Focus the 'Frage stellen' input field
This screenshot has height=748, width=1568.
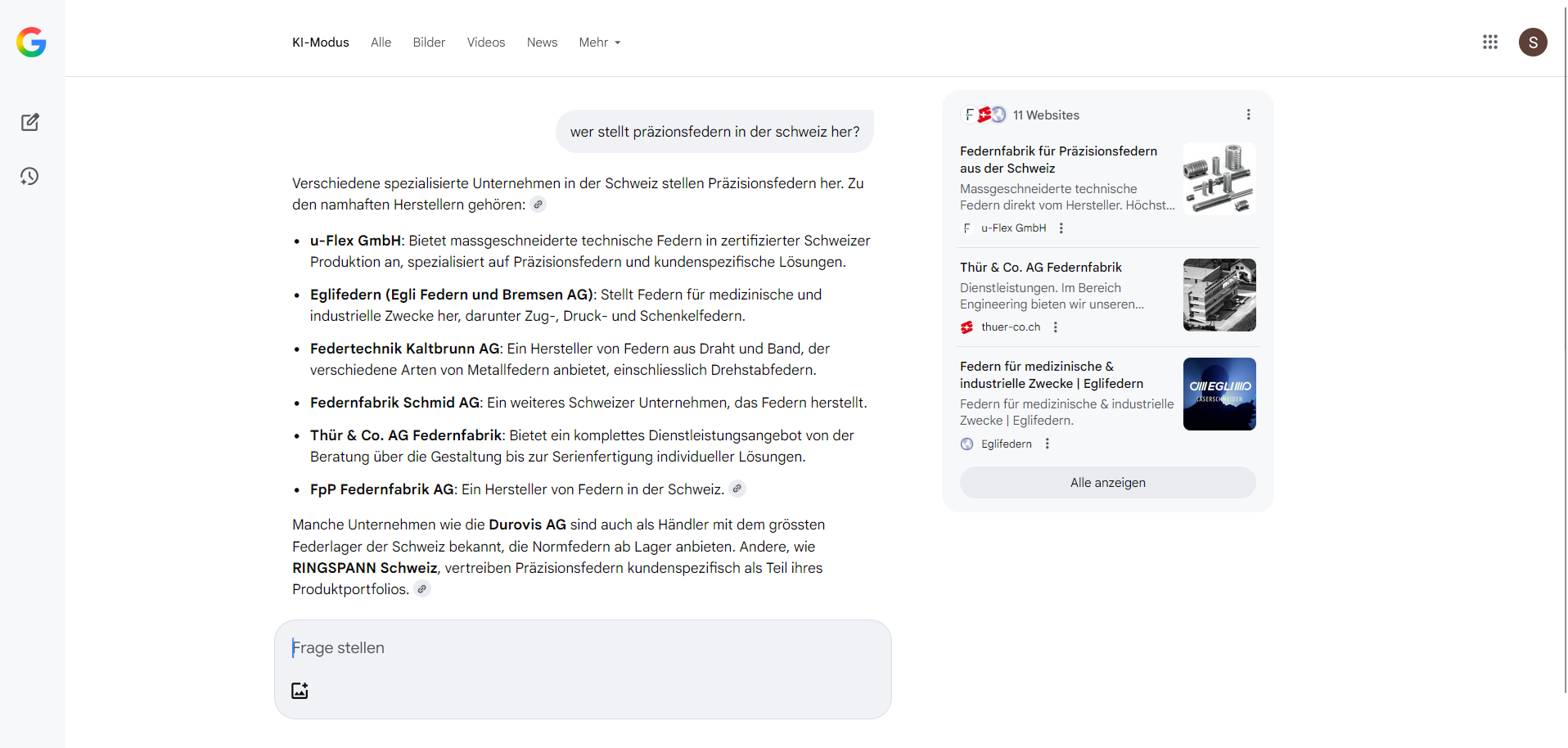583,648
